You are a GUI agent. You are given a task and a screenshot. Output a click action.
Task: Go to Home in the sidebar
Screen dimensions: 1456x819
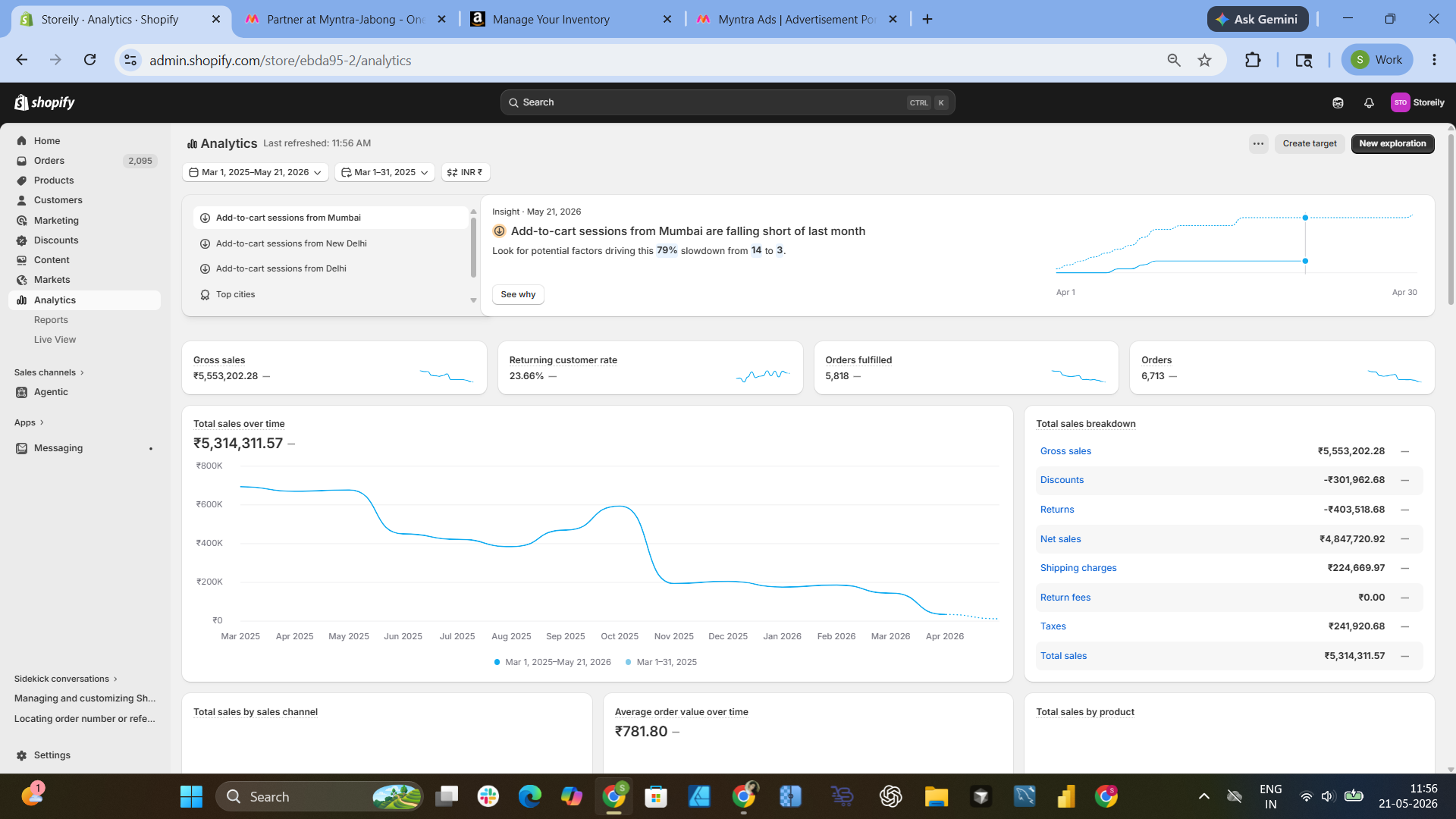47,141
